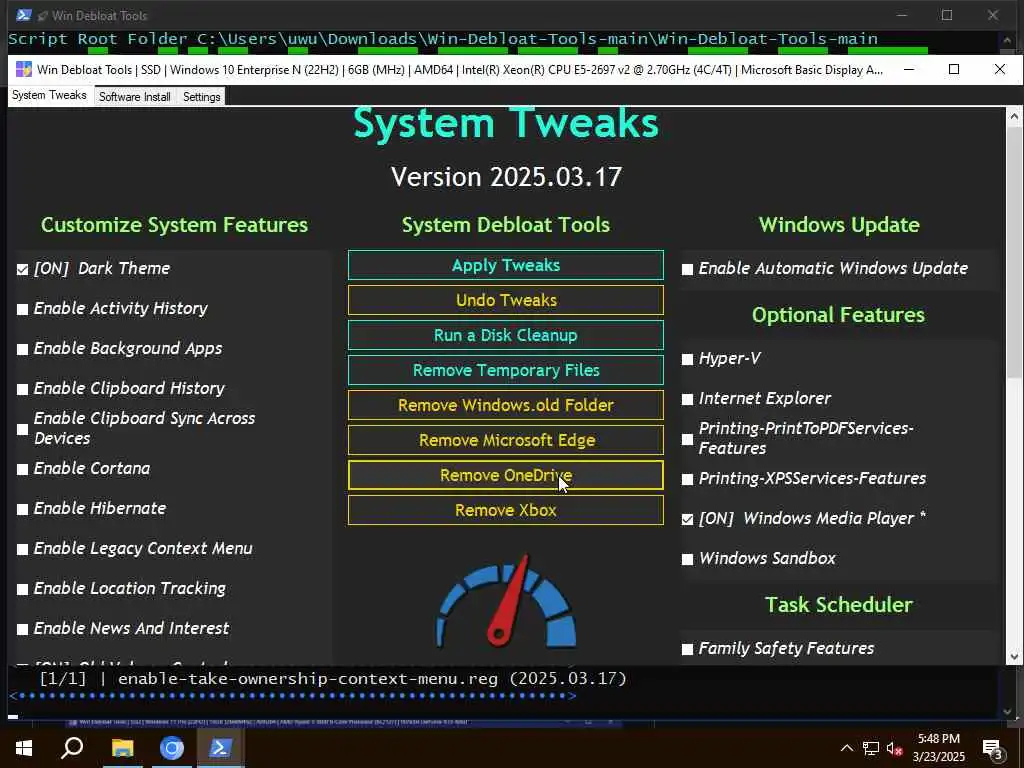1024x768 pixels.
Task: Click the console window scroll down arrow
Action: 1007,712
